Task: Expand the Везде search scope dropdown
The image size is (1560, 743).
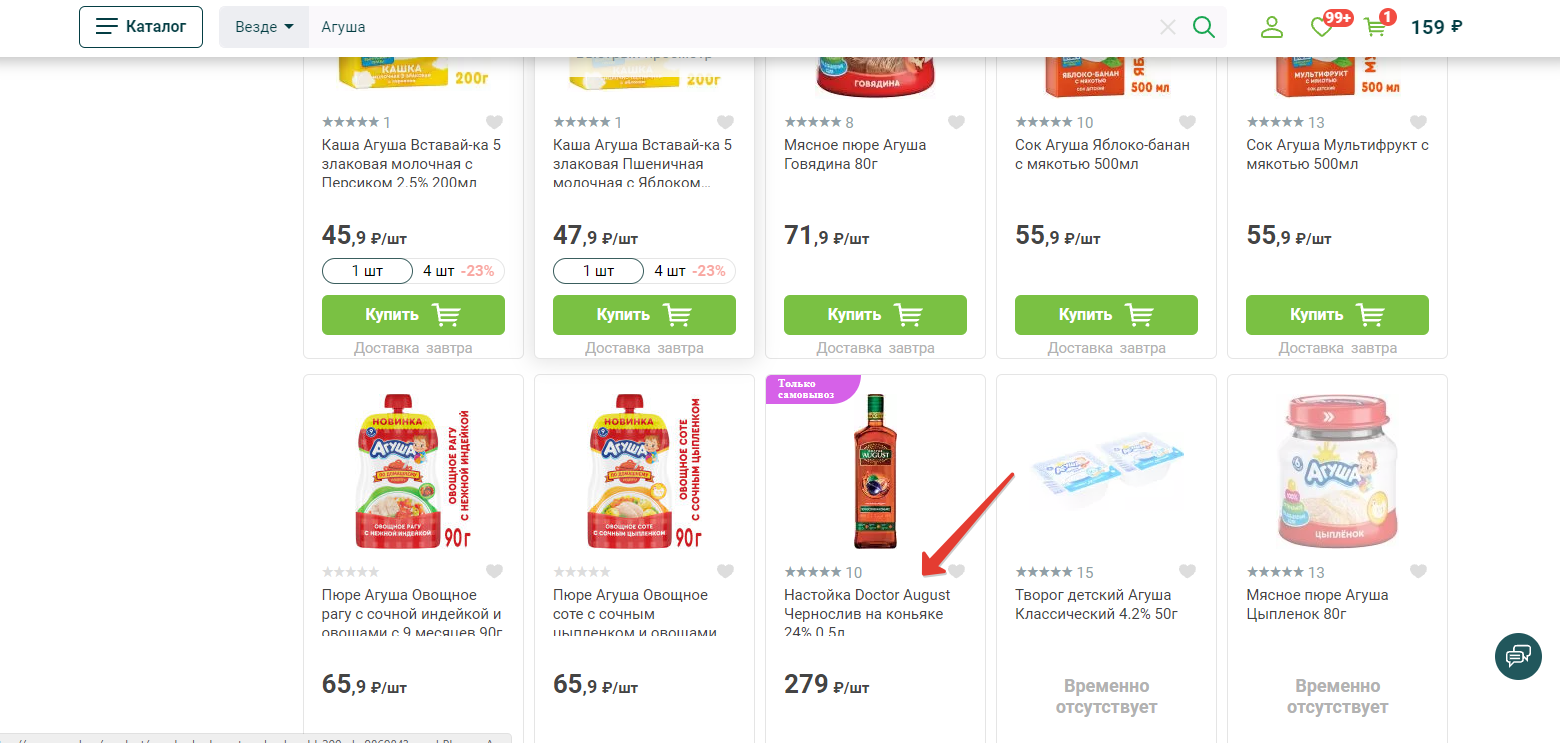Action: pos(264,27)
